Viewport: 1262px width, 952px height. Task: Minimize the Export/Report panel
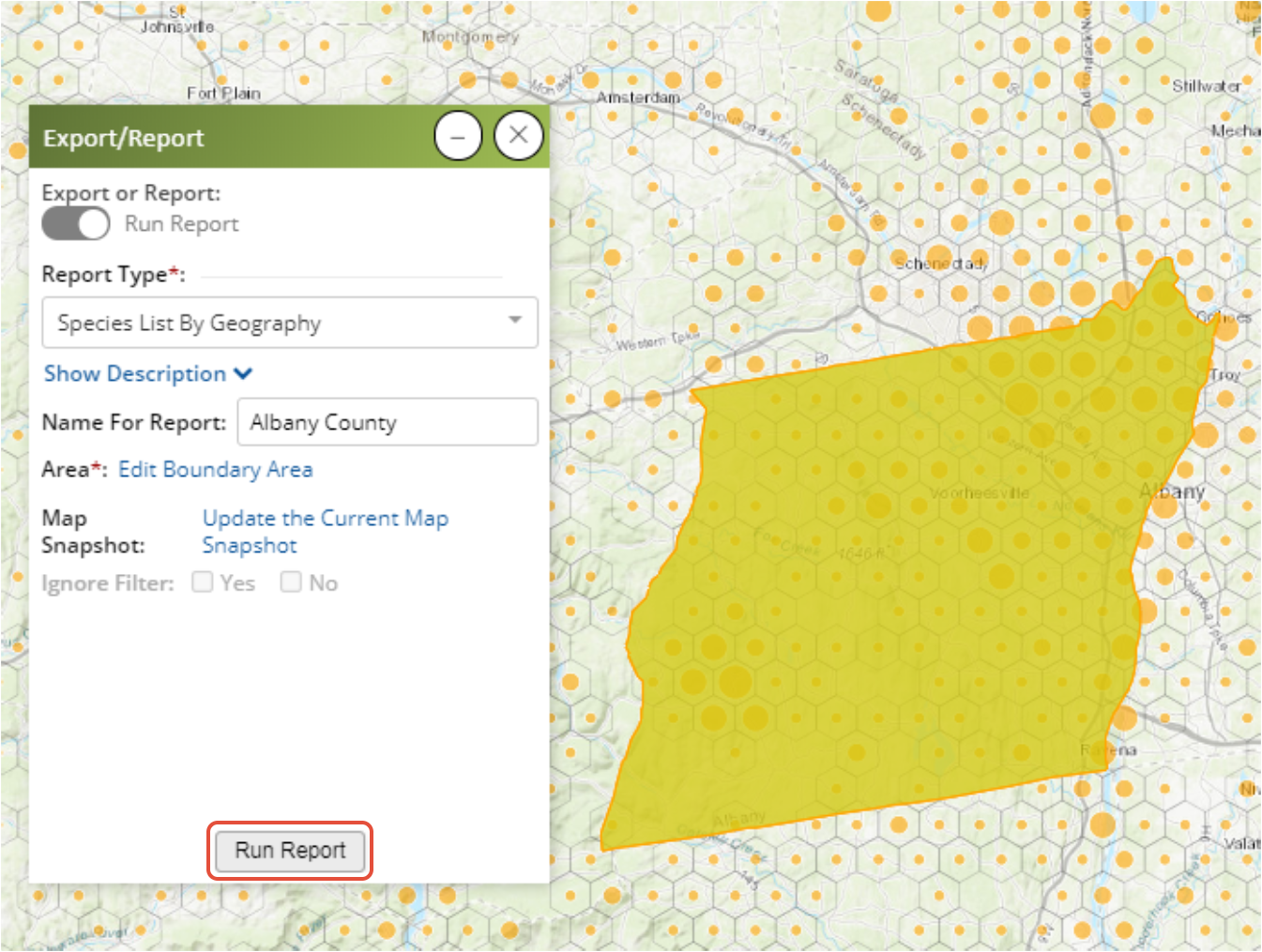pyautogui.click(x=458, y=137)
